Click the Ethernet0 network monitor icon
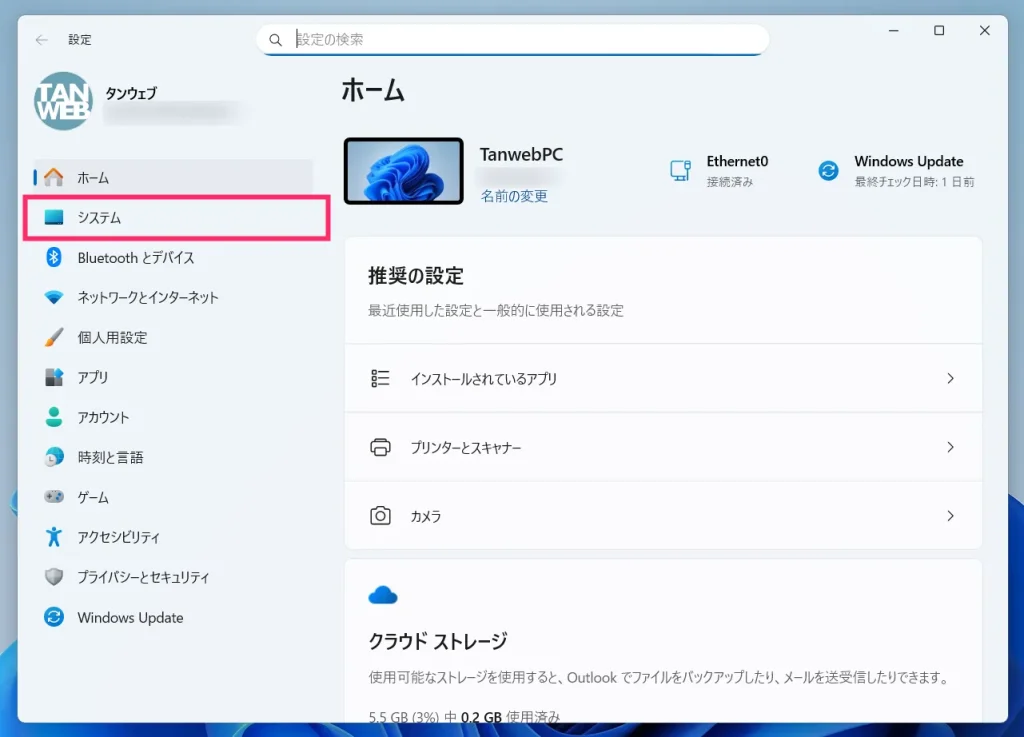The height and width of the screenshot is (737, 1024). click(680, 170)
